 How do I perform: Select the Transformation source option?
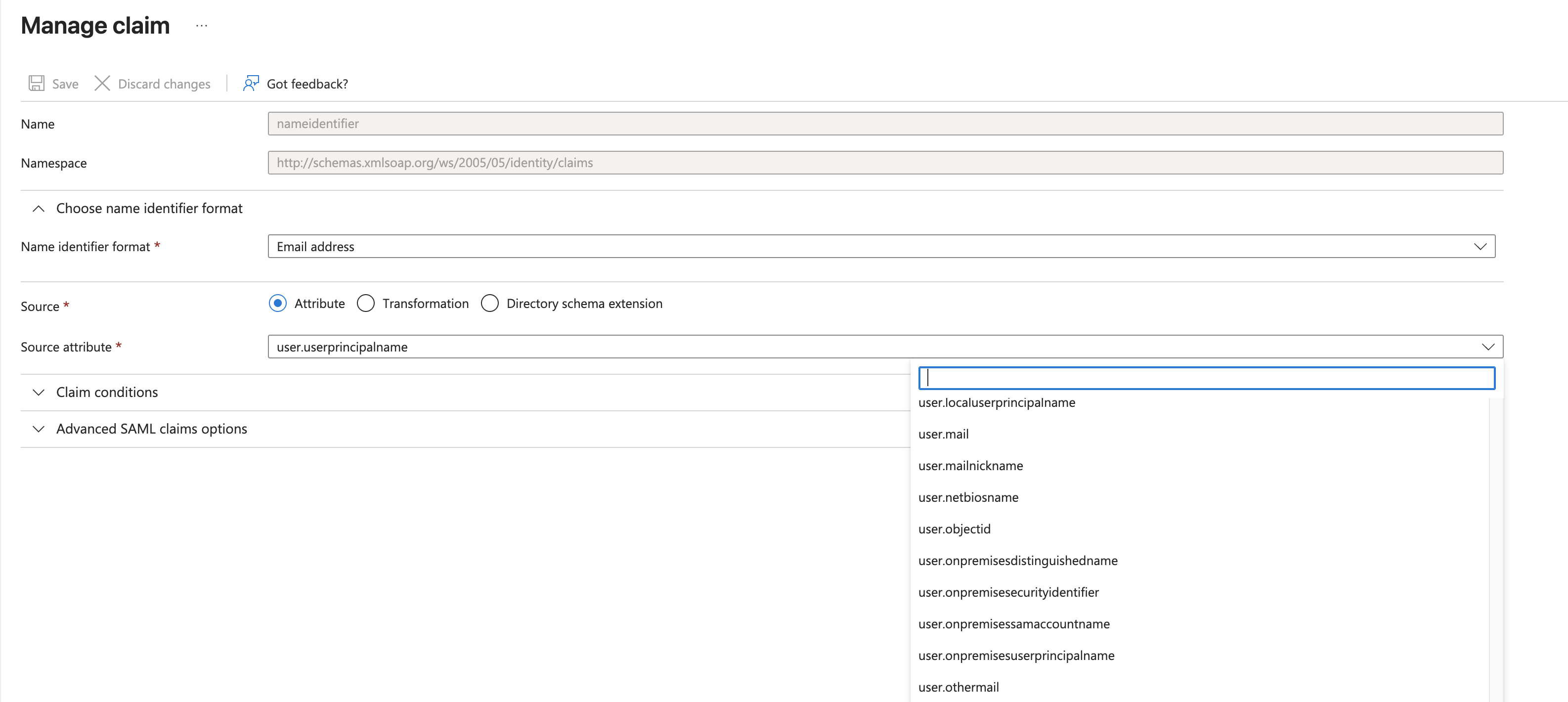point(366,303)
